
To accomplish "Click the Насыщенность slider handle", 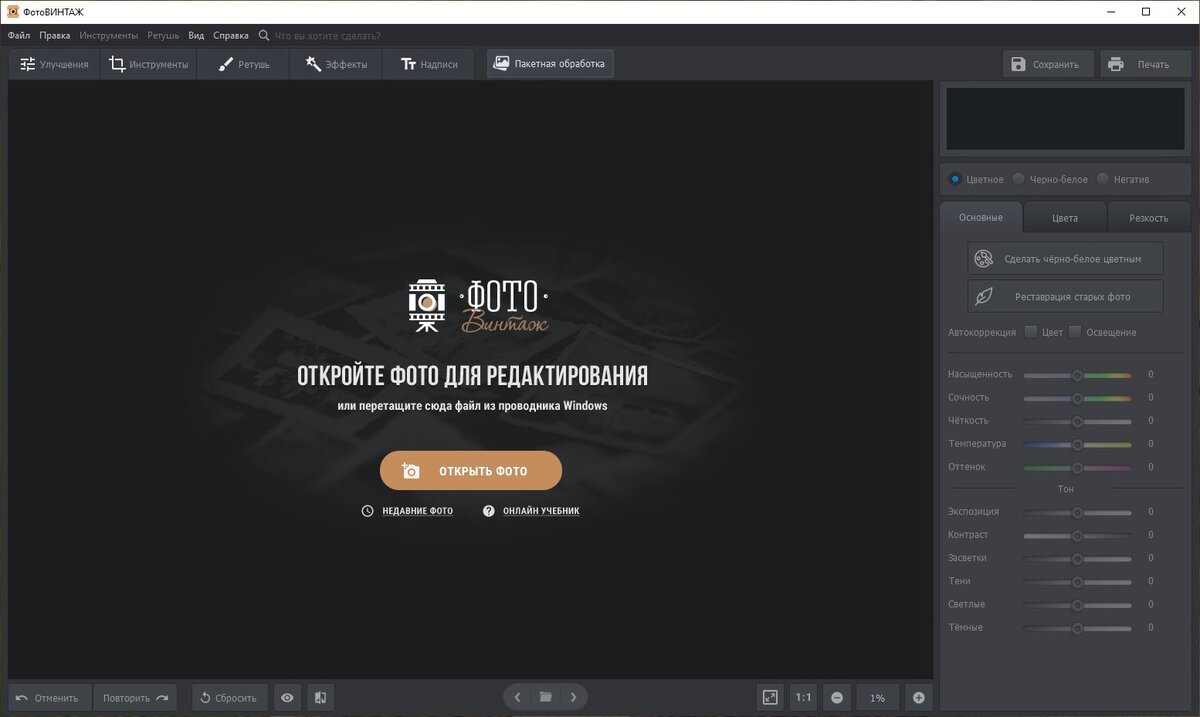I will [1078, 375].
